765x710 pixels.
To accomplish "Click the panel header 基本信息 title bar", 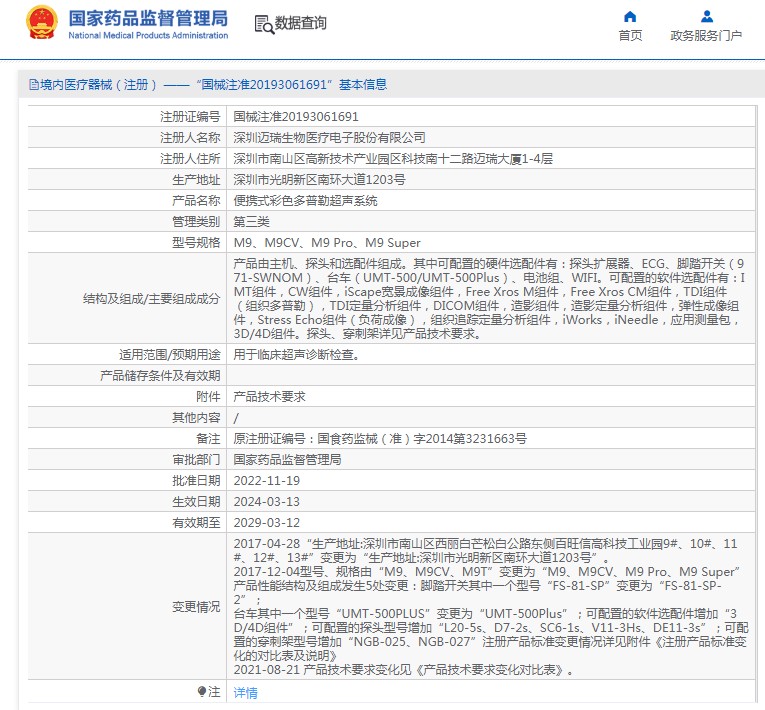I will coord(208,85).
